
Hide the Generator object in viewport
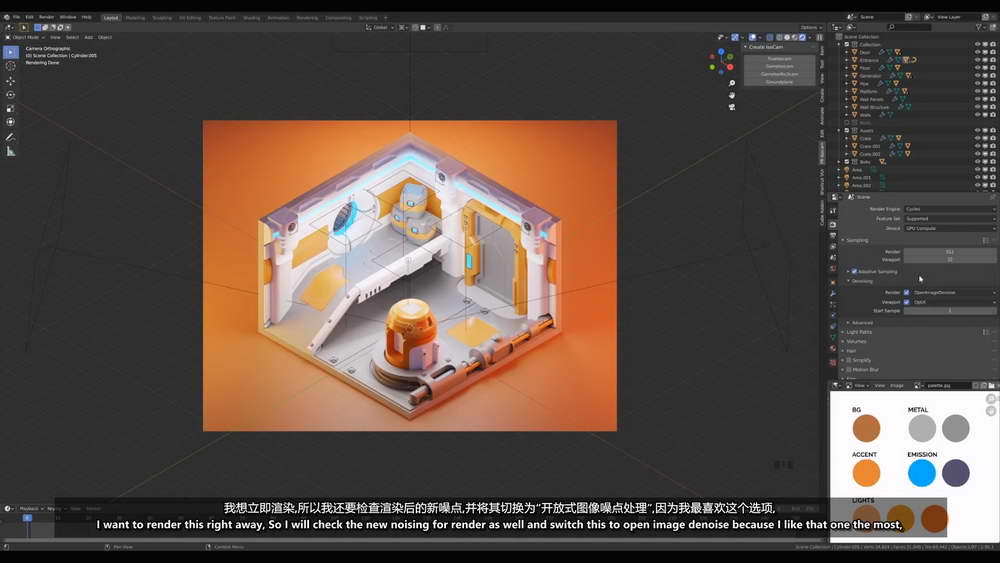coord(977,76)
